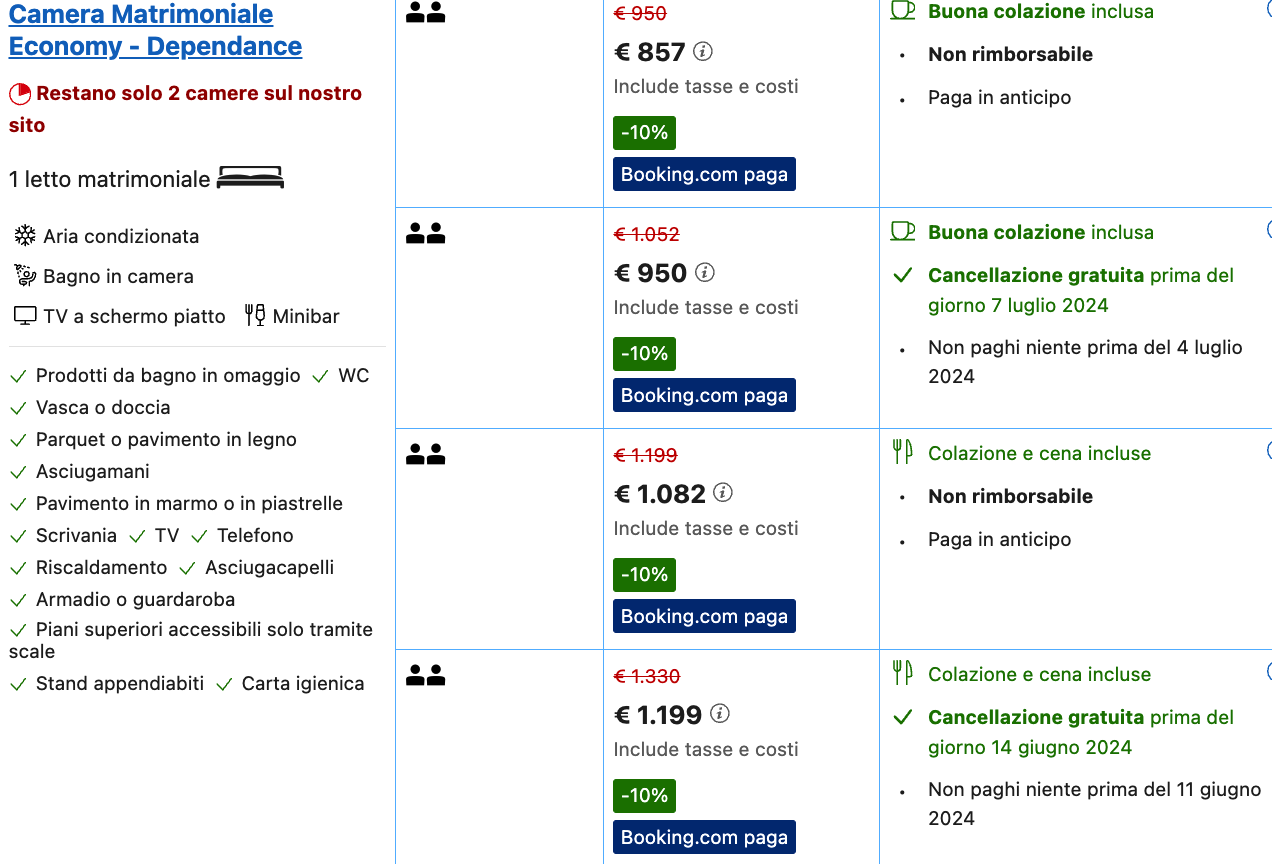Click info icon next to € 1.082
Viewport: 1272px width, 864px height.
pyautogui.click(x=723, y=493)
